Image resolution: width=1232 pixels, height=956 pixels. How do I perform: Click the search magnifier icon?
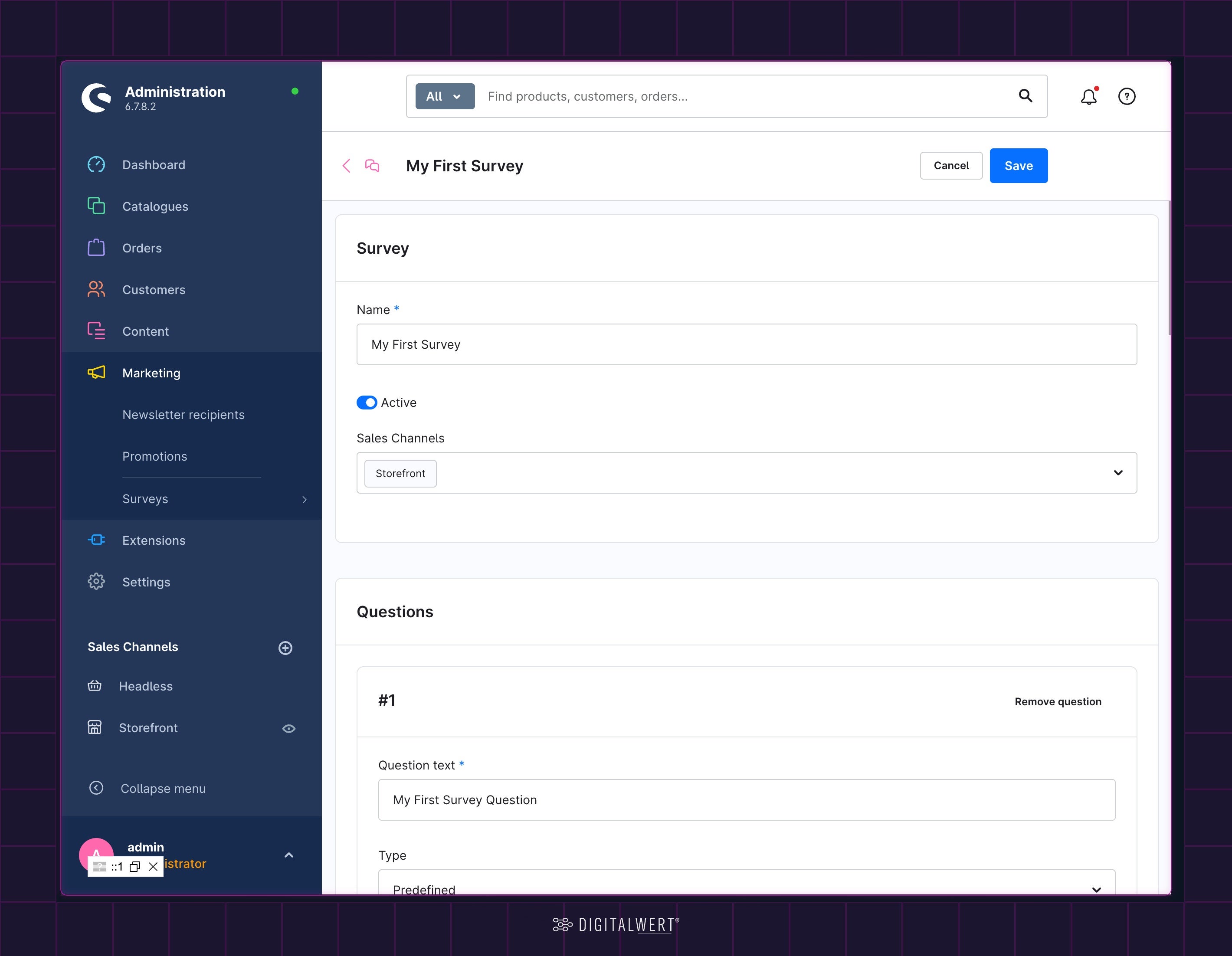[x=1026, y=96]
